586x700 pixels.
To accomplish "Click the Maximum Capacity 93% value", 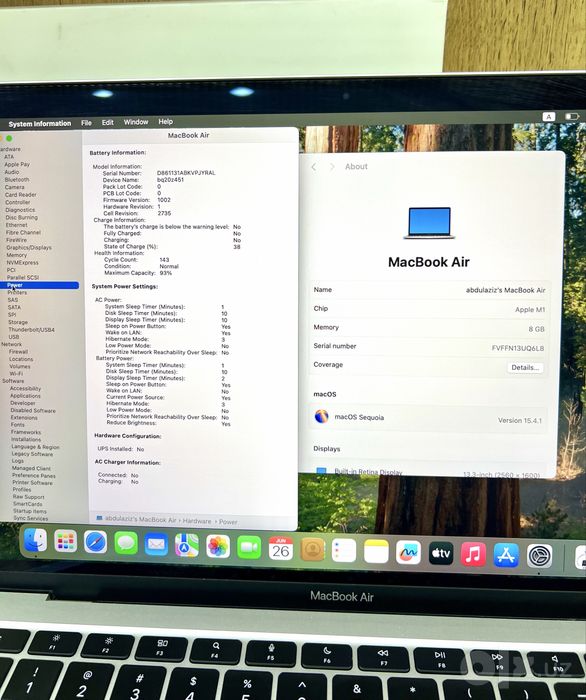I will [166, 273].
